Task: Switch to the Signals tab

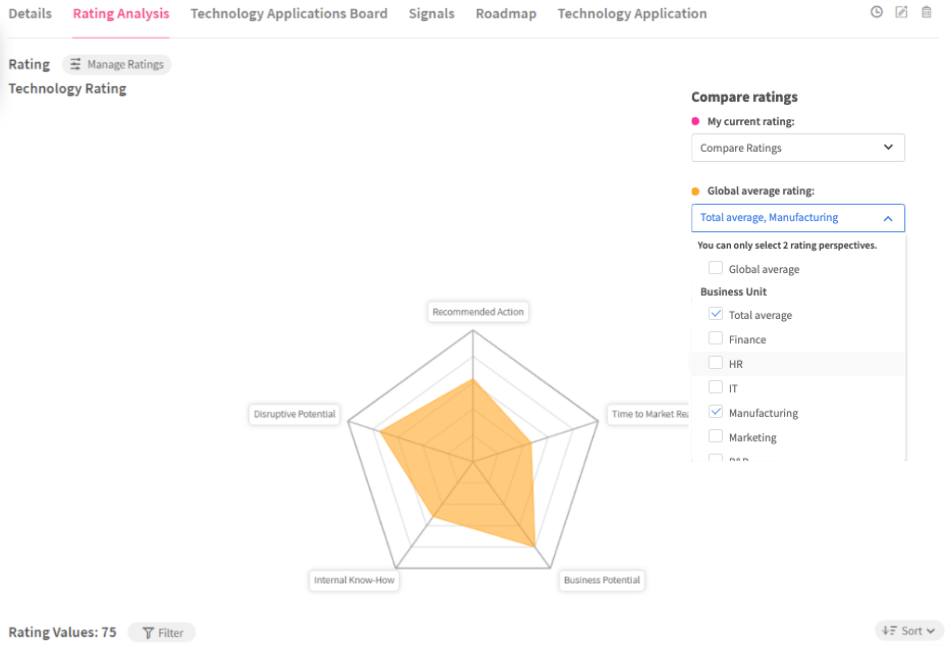Action: [x=431, y=14]
